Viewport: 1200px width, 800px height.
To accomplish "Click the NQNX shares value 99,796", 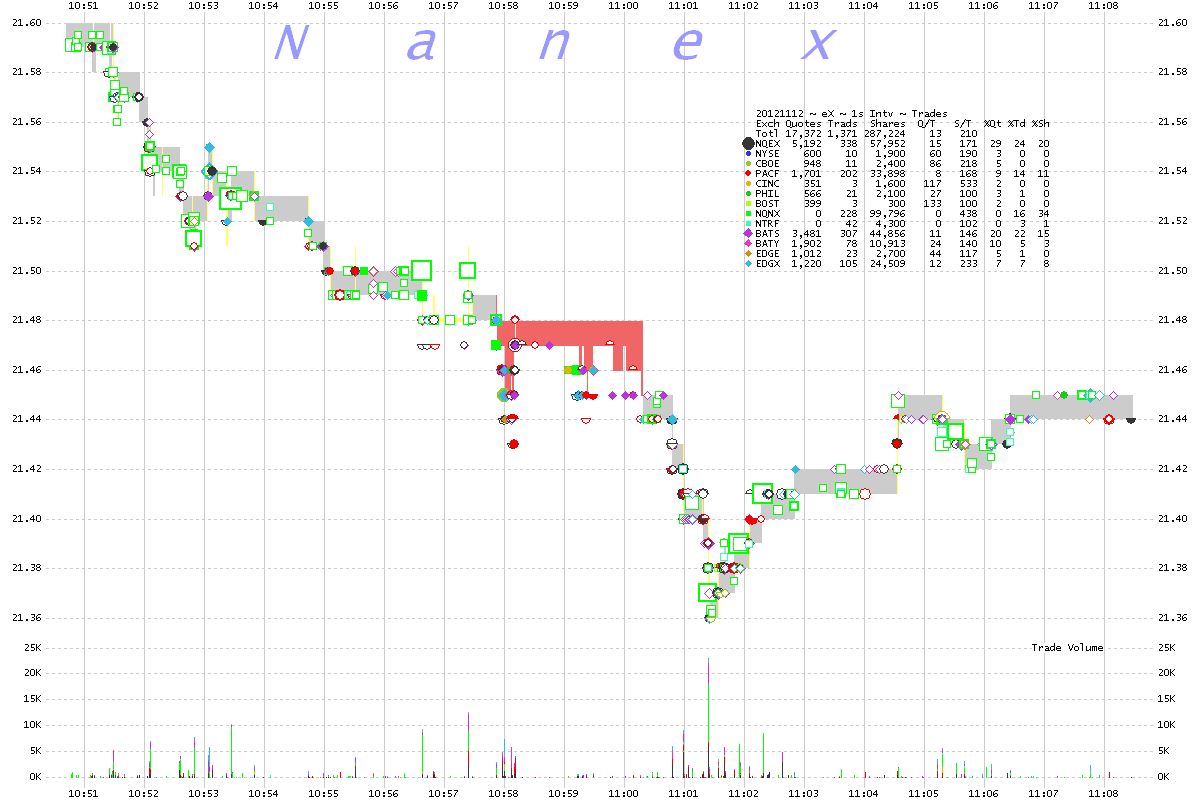I will pyautogui.click(x=887, y=214).
